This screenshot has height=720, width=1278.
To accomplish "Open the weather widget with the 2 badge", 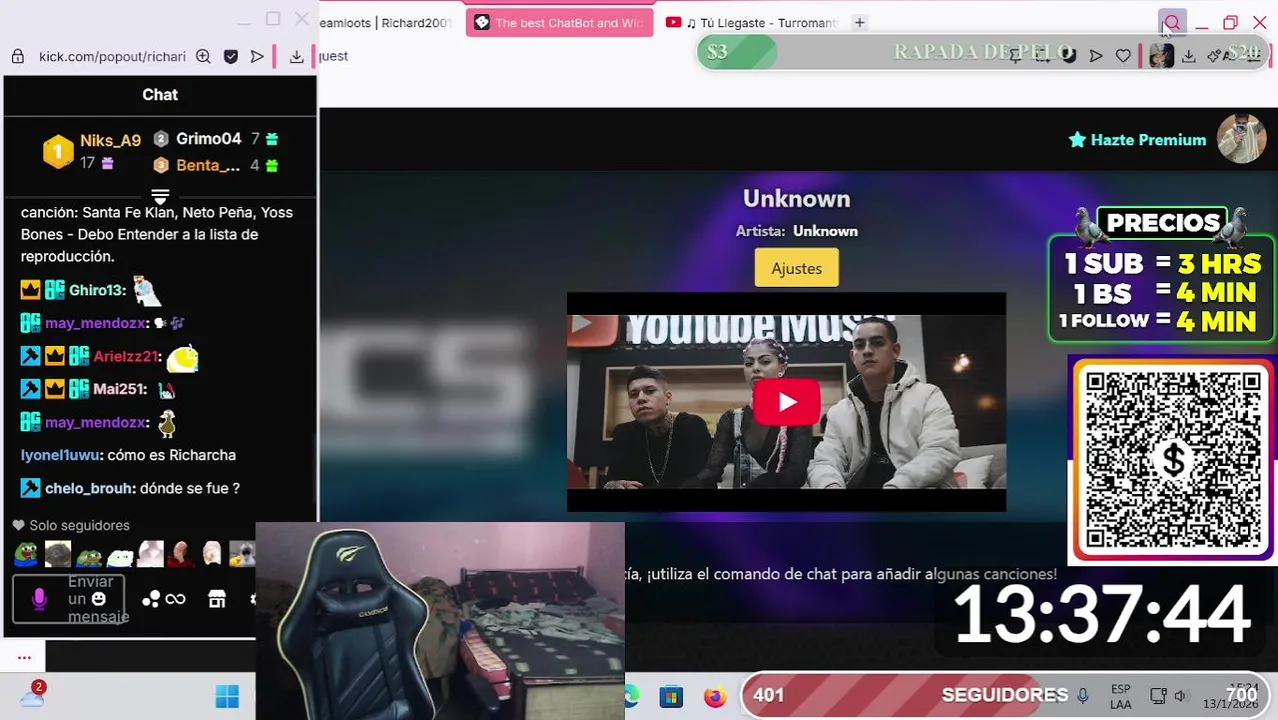I will pos(32,695).
